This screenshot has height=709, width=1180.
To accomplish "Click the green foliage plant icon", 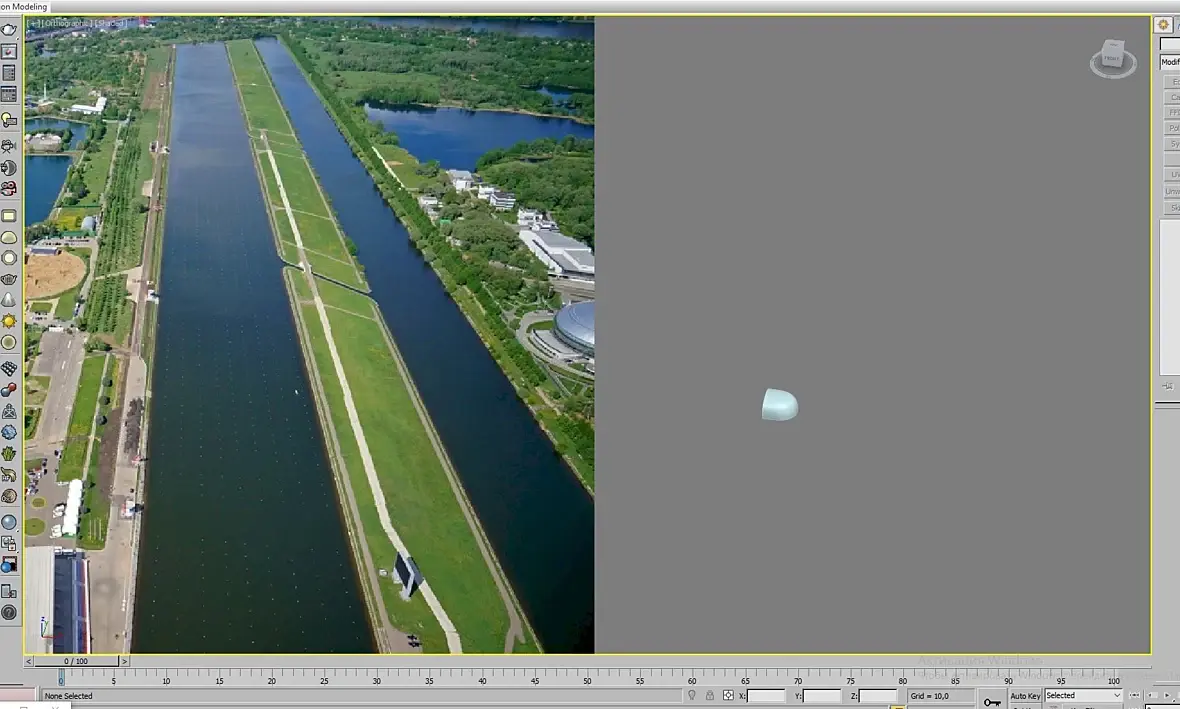I will pos(8,453).
